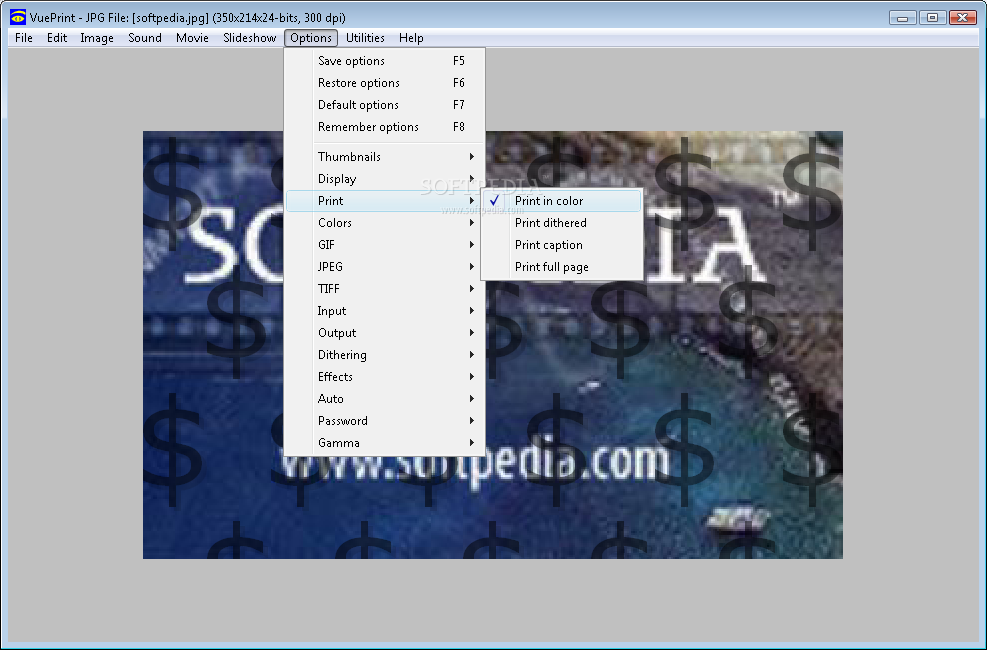Image resolution: width=987 pixels, height=650 pixels.
Task: Expand the Gamma submenu
Action: (x=385, y=443)
